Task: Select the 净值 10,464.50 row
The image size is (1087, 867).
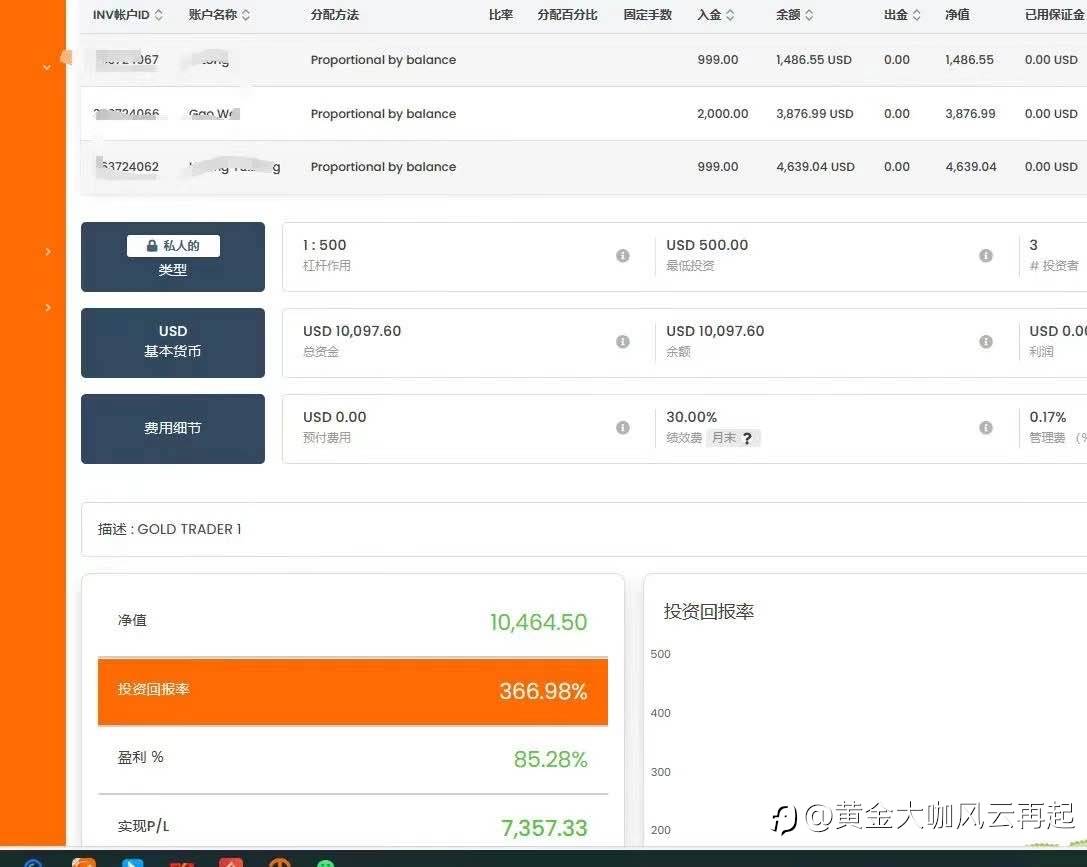Action: coord(353,622)
